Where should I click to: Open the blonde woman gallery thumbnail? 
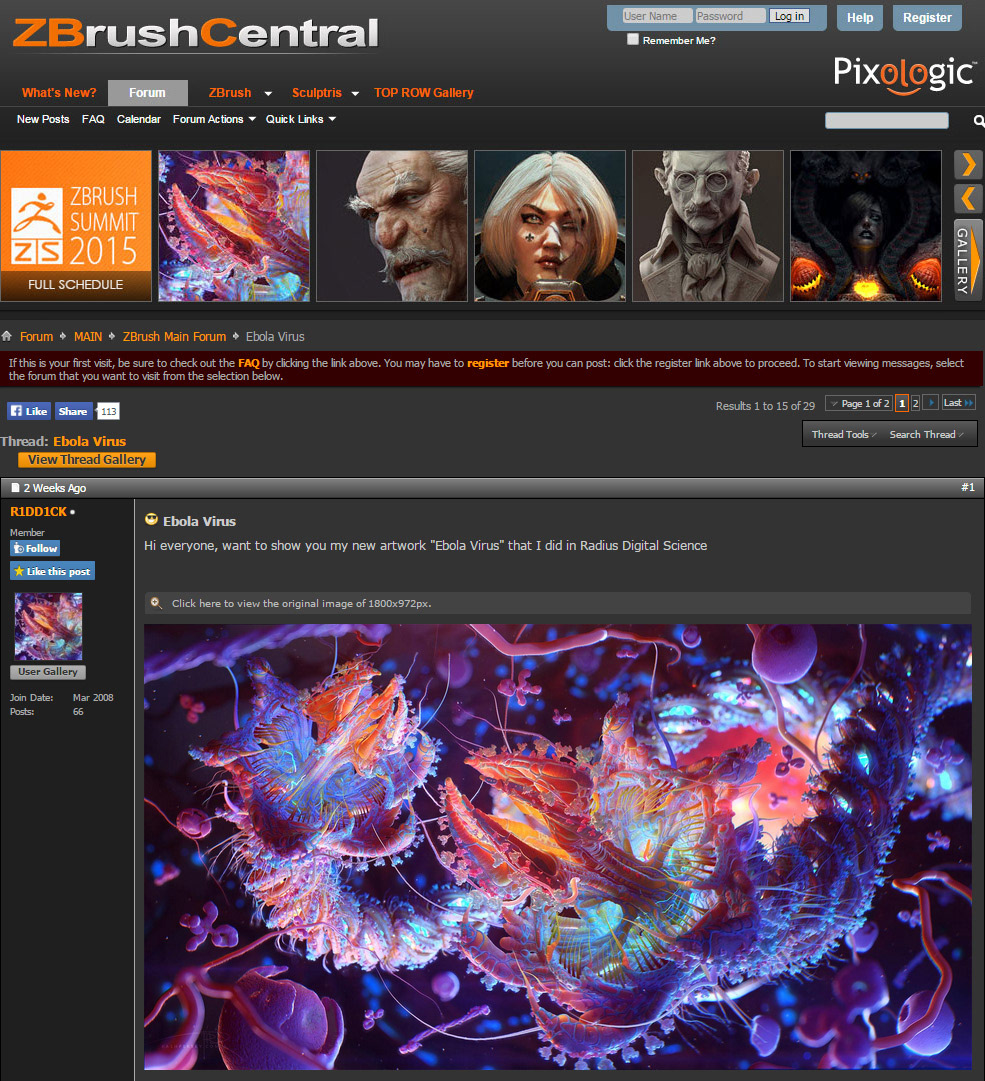550,226
